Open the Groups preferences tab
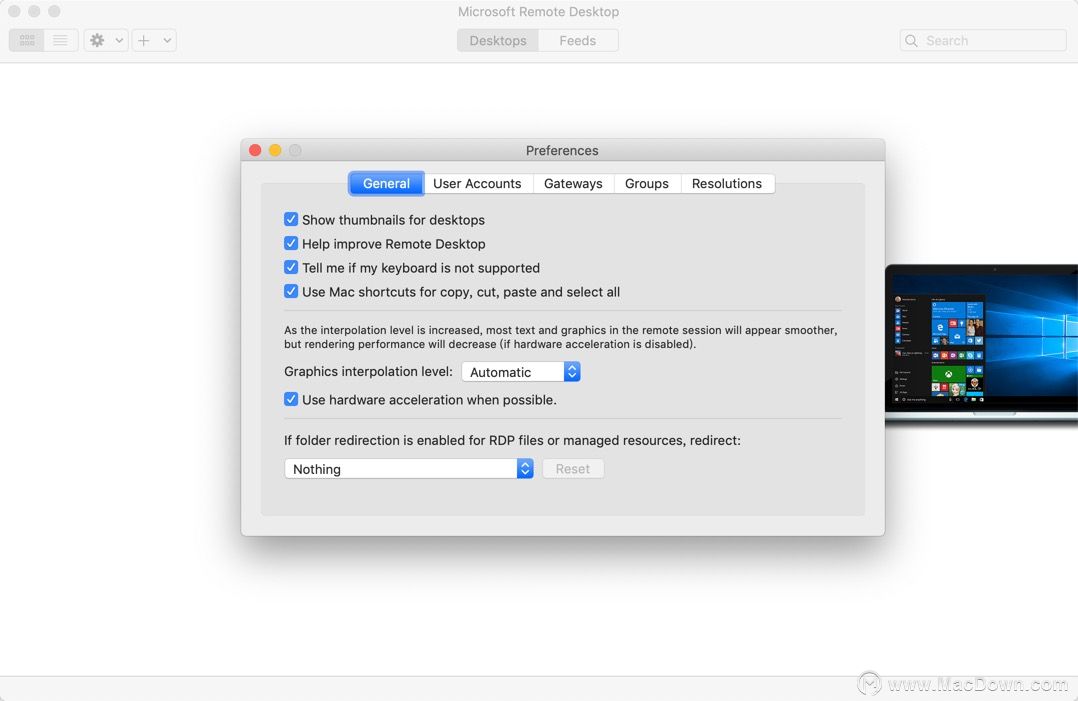1078x701 pixels. [x=646, y=183]
